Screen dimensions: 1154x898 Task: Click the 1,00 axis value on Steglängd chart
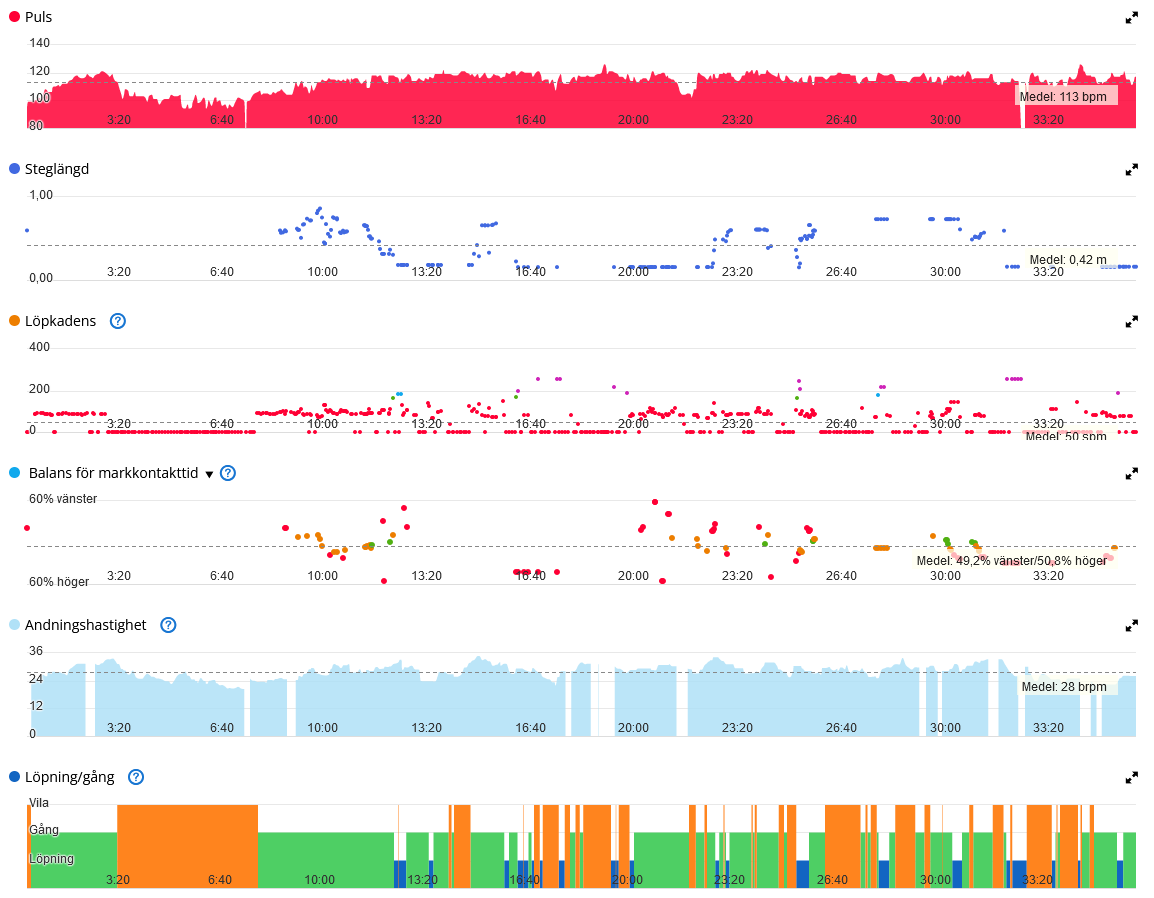pyautogui.click(x=40, y=195)
